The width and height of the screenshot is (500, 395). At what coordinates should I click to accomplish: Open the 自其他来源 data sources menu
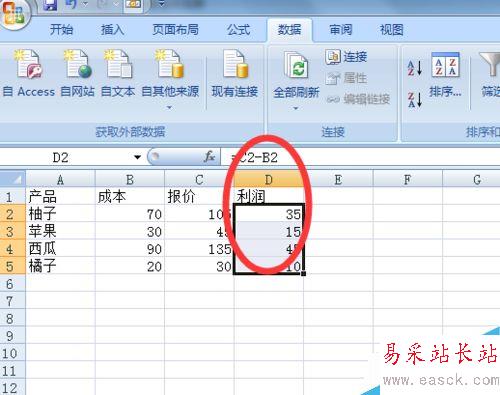click(x=170, y=79)
